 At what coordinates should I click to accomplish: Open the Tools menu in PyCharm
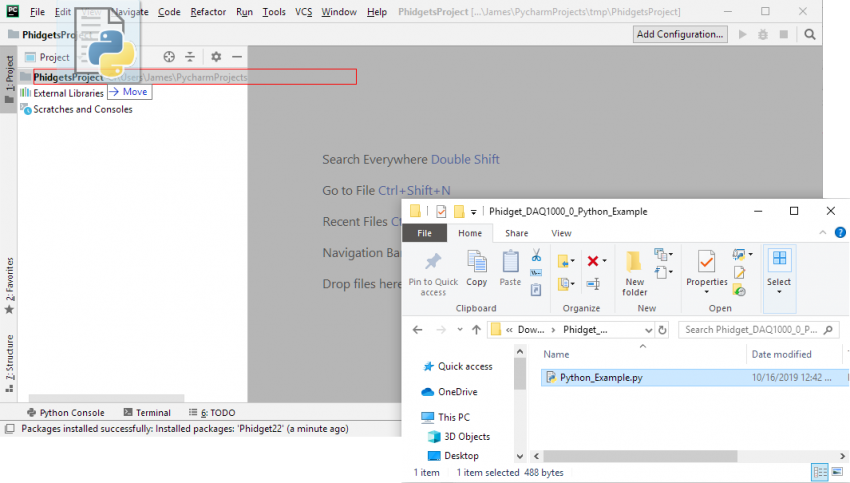[274, 11]
